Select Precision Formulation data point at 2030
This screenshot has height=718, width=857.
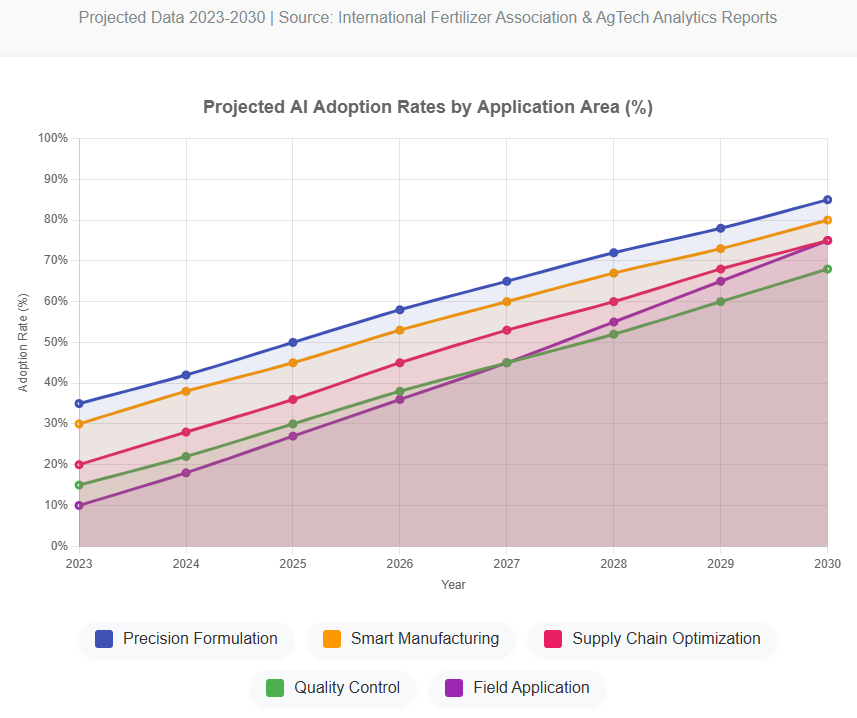[827, 200]
